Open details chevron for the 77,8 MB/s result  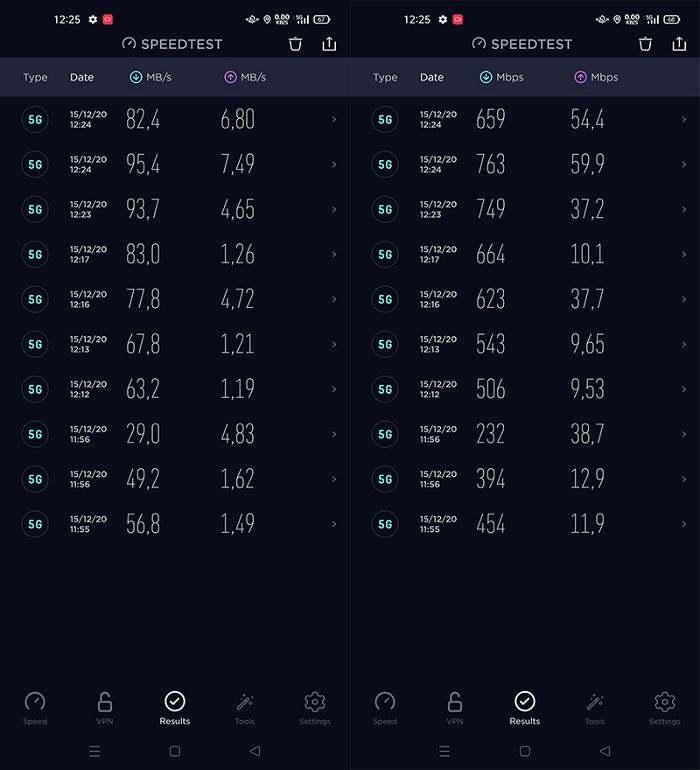(x=334, y=299)
